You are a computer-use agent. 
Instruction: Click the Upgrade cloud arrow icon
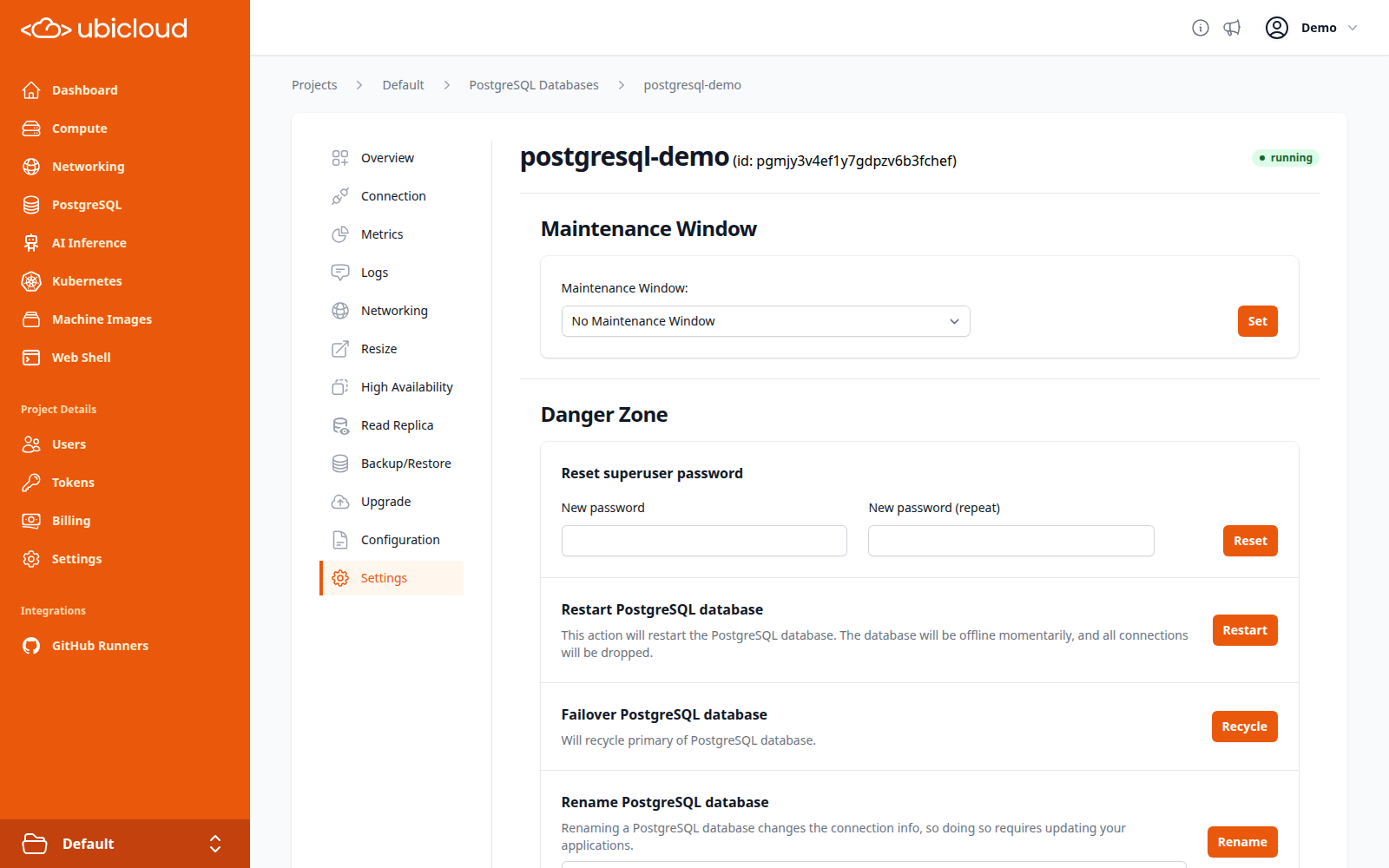340,502
